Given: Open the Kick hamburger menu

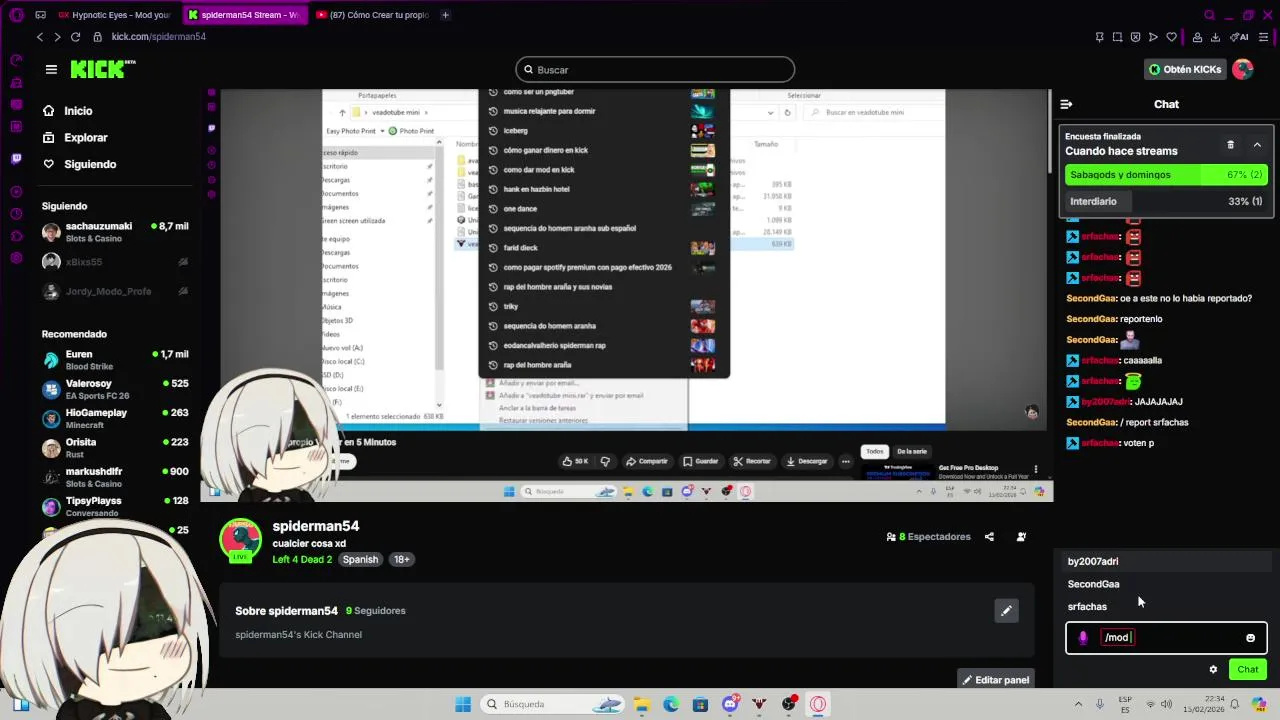Looking at the screenshot, I should [x=51, y=69].
